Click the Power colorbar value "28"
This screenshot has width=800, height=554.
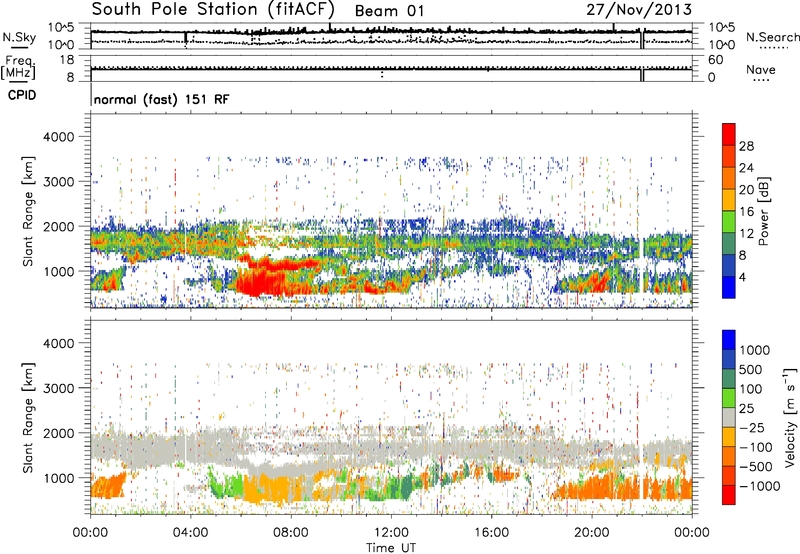tap(746, 146)
